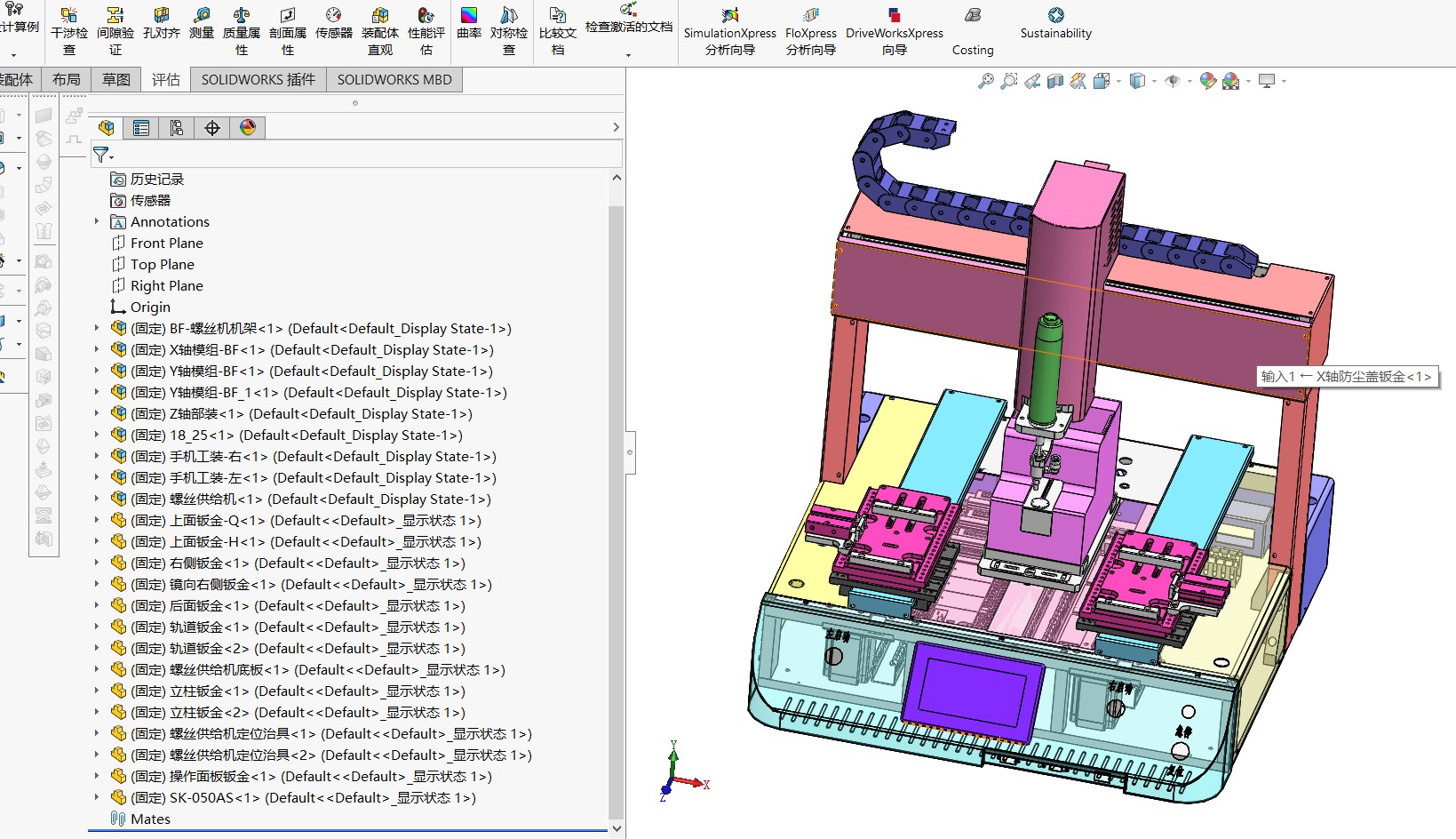The height and width of the screenshot is (839, 1456).
Task: Click the Zoom to Fit magnifier icon
Action: click(985, 82)
